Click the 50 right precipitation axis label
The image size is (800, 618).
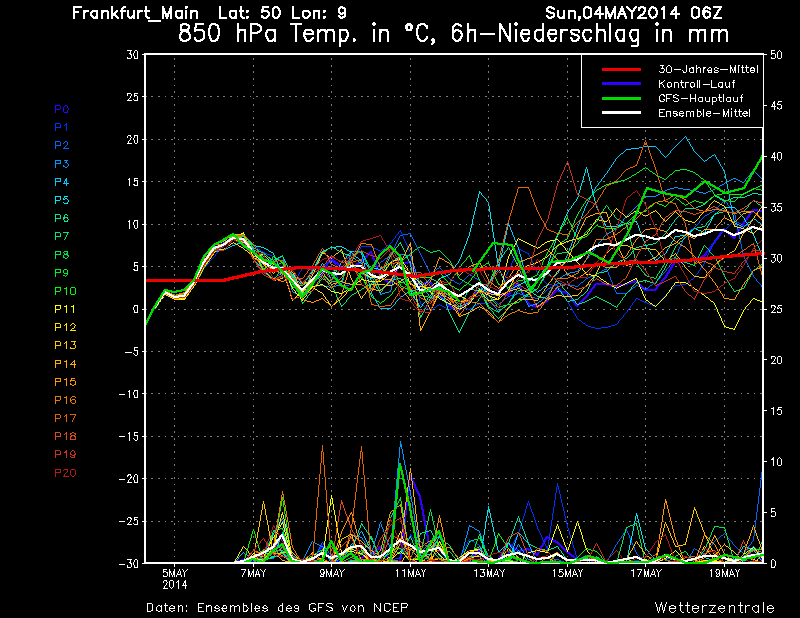[x=776, y=55]
